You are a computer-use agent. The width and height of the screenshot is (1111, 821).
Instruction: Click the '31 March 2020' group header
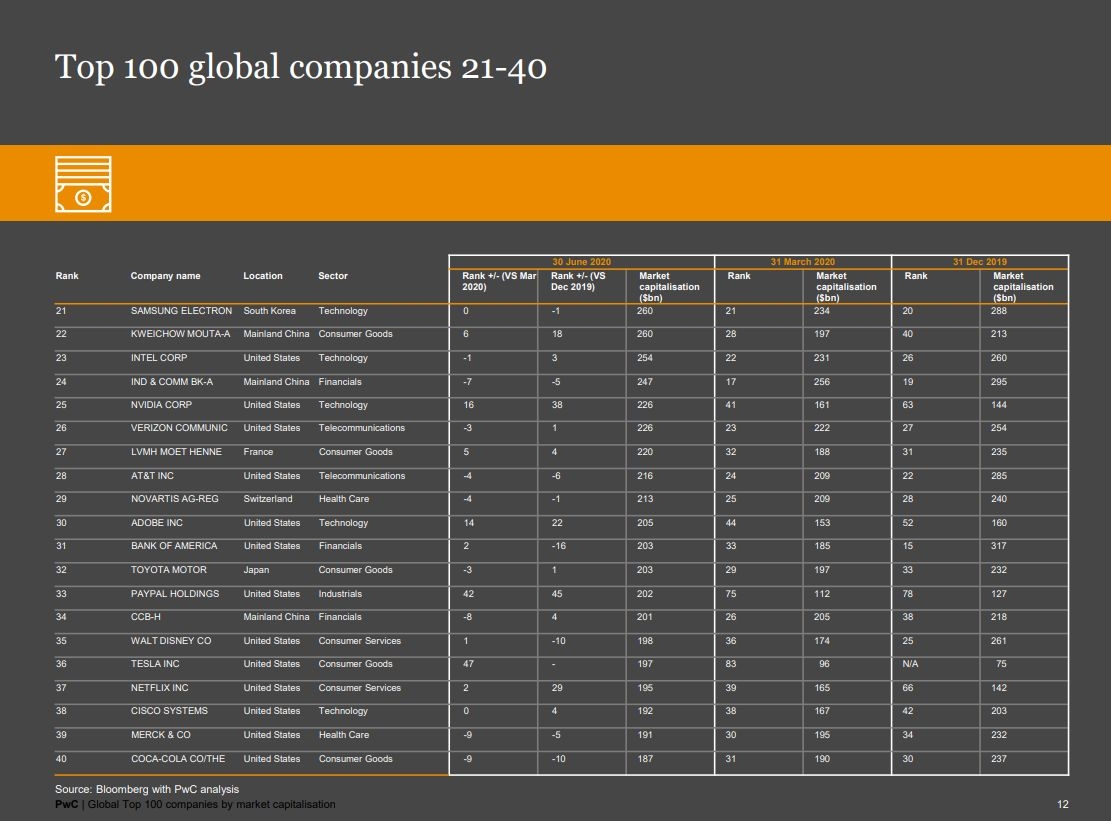802,261
